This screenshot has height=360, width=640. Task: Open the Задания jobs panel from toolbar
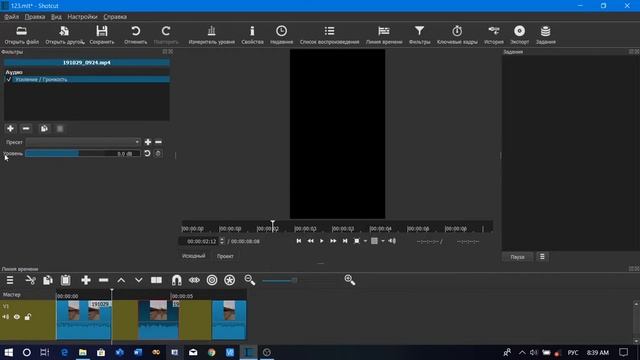(545, 35)
